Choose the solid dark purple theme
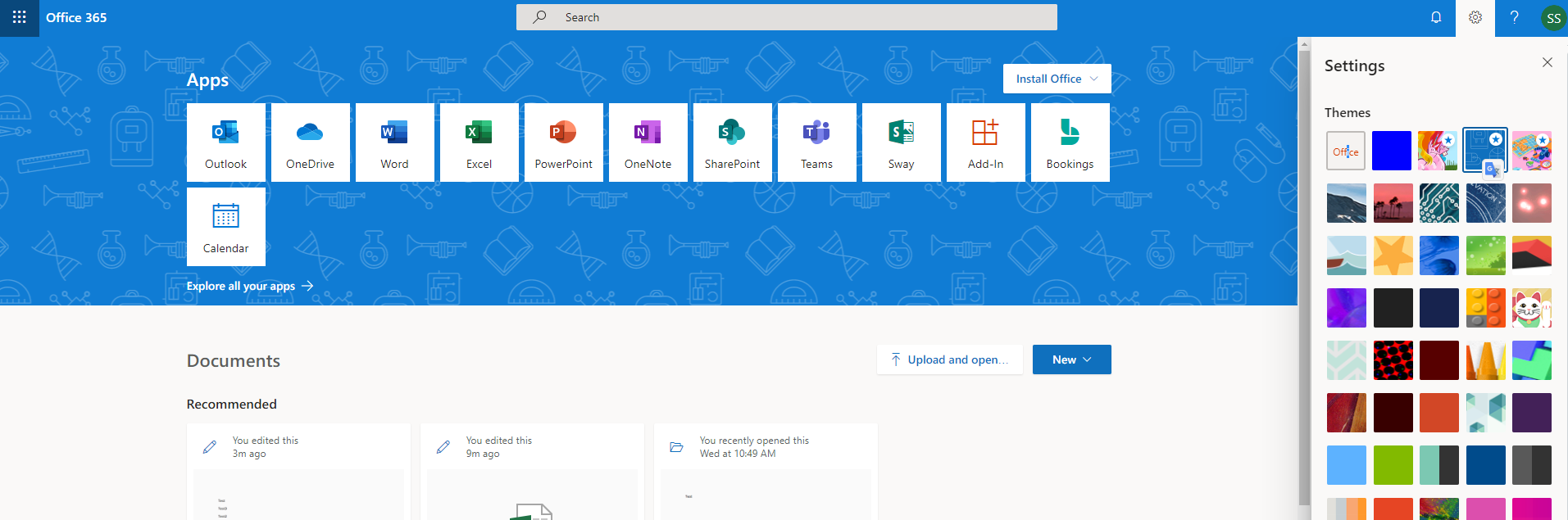1568x520 pixels. click(x=1532, y=413)
